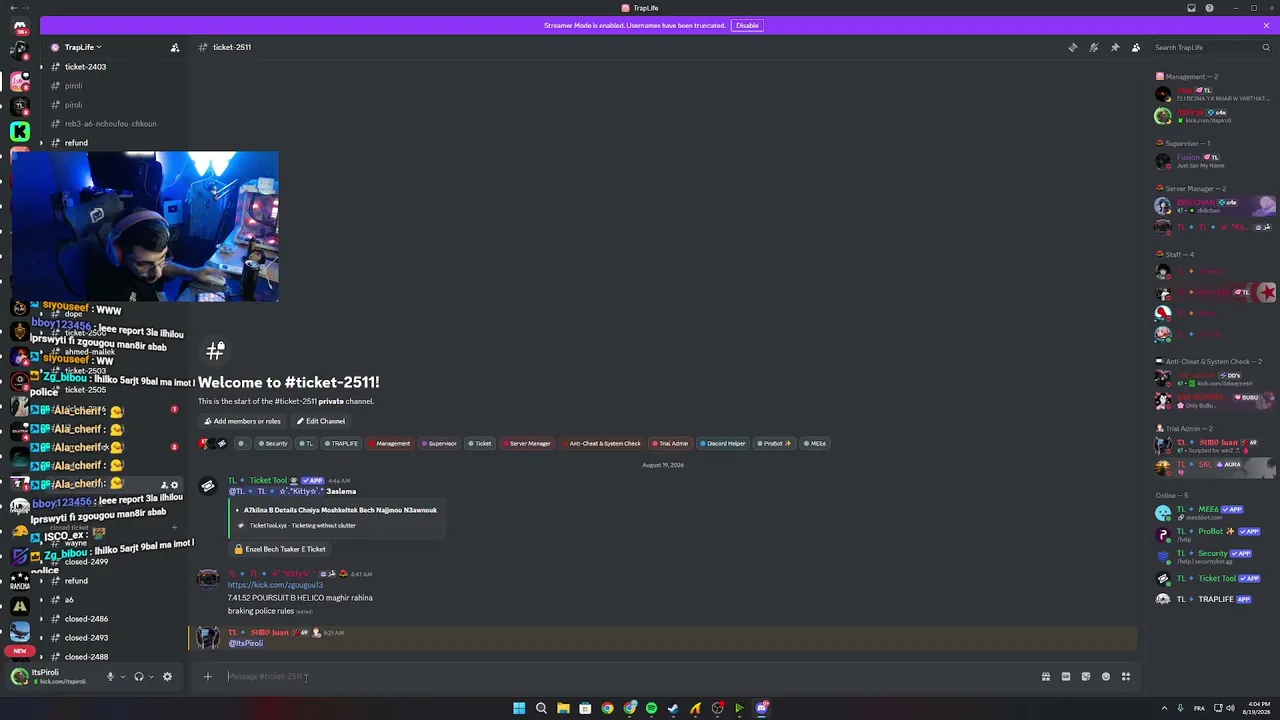Click the Anti-Cheat & System Check role tag
The image size is (1280, 720).
(602, 443)
